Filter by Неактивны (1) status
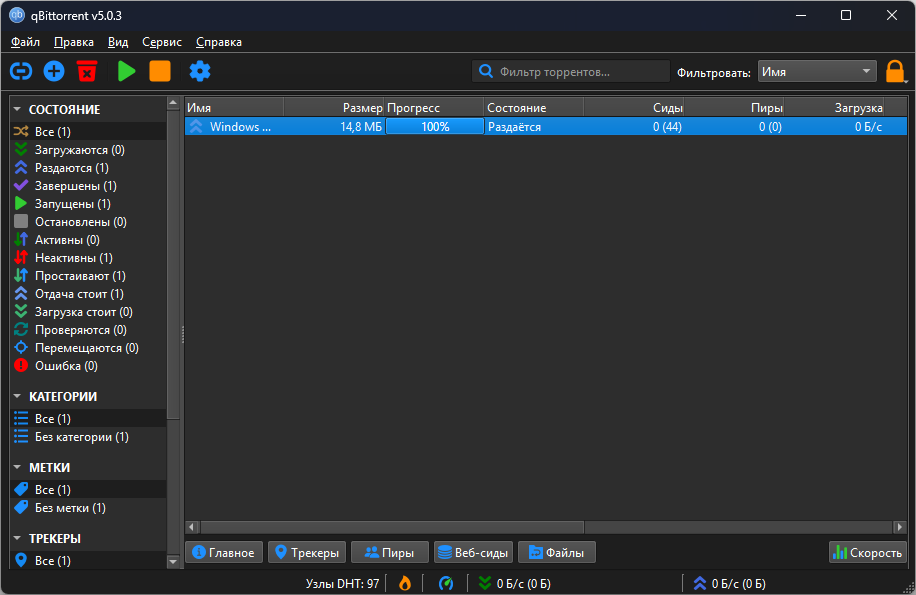The image size is (916, 595). pos(88,258)
